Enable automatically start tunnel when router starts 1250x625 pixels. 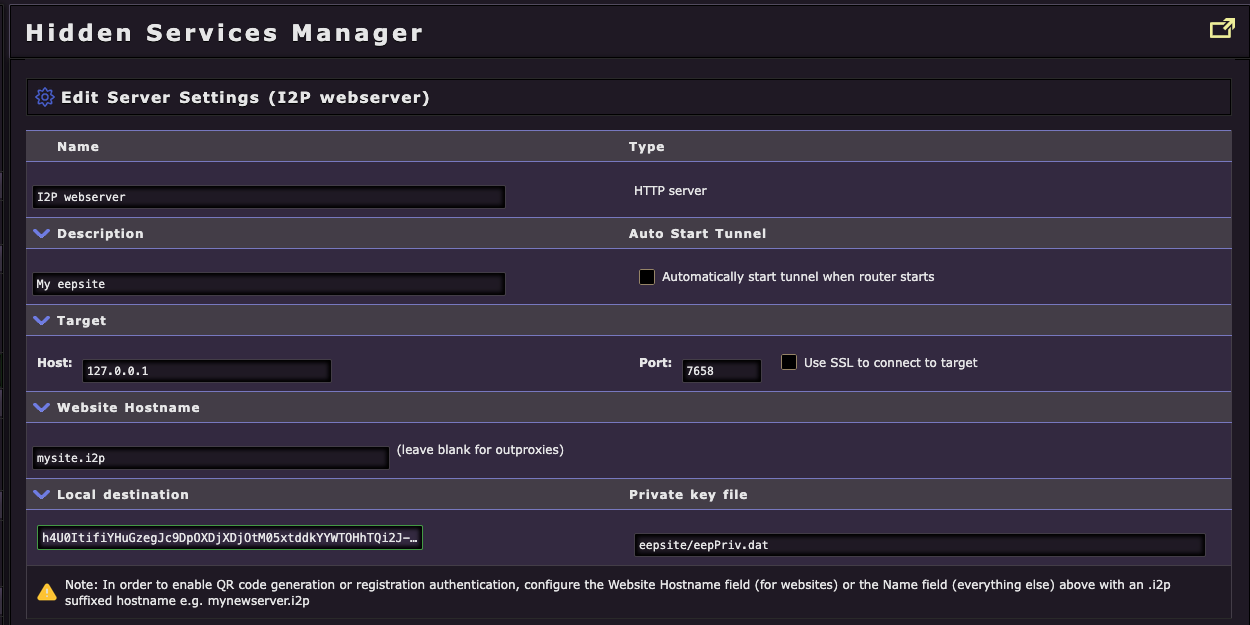click(647, 276)
